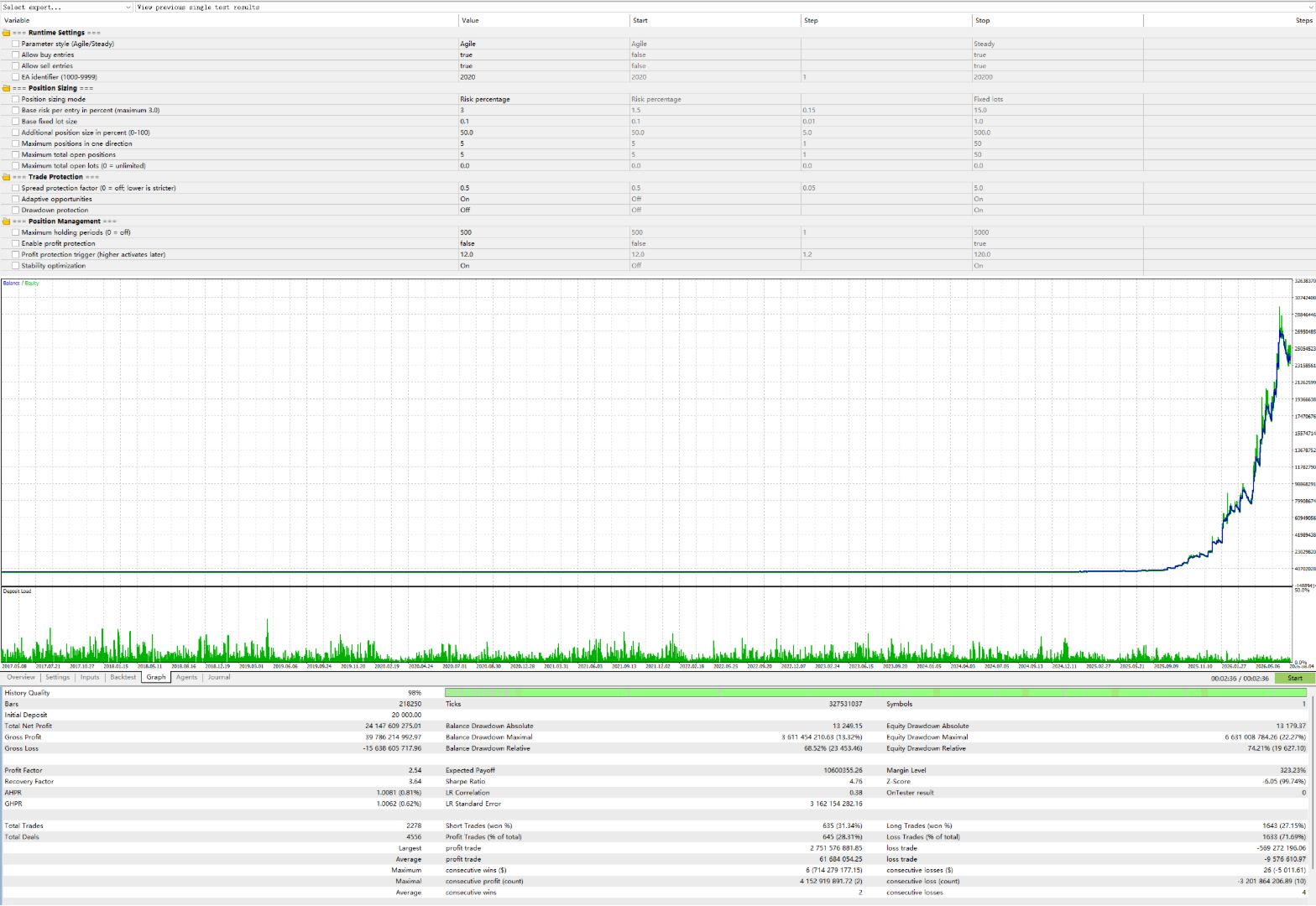Open 'View previous single test results' dropdown
The height and width of the screenshot is (906, 1316).
point(724,7)
